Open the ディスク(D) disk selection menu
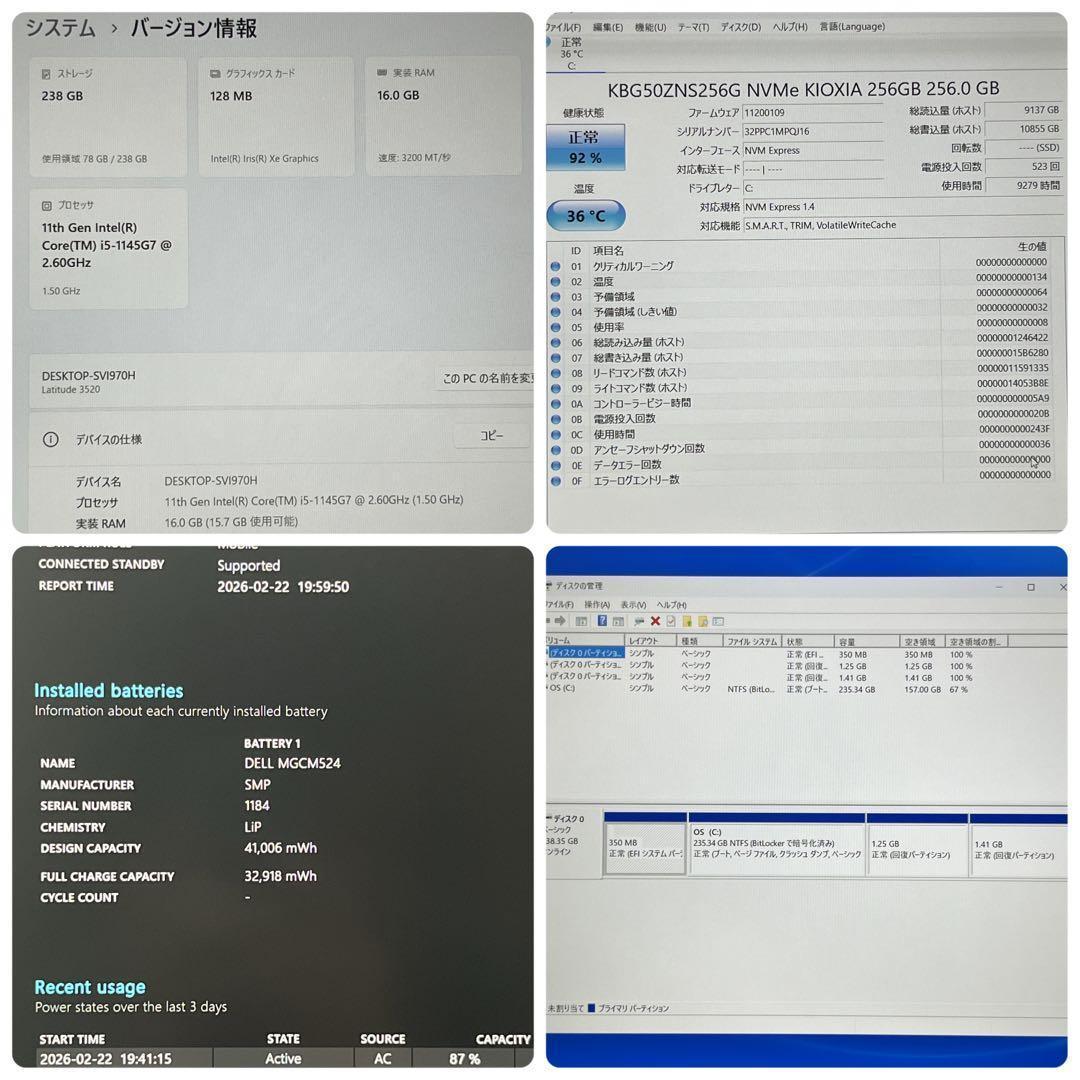 [x=740, y=27]
